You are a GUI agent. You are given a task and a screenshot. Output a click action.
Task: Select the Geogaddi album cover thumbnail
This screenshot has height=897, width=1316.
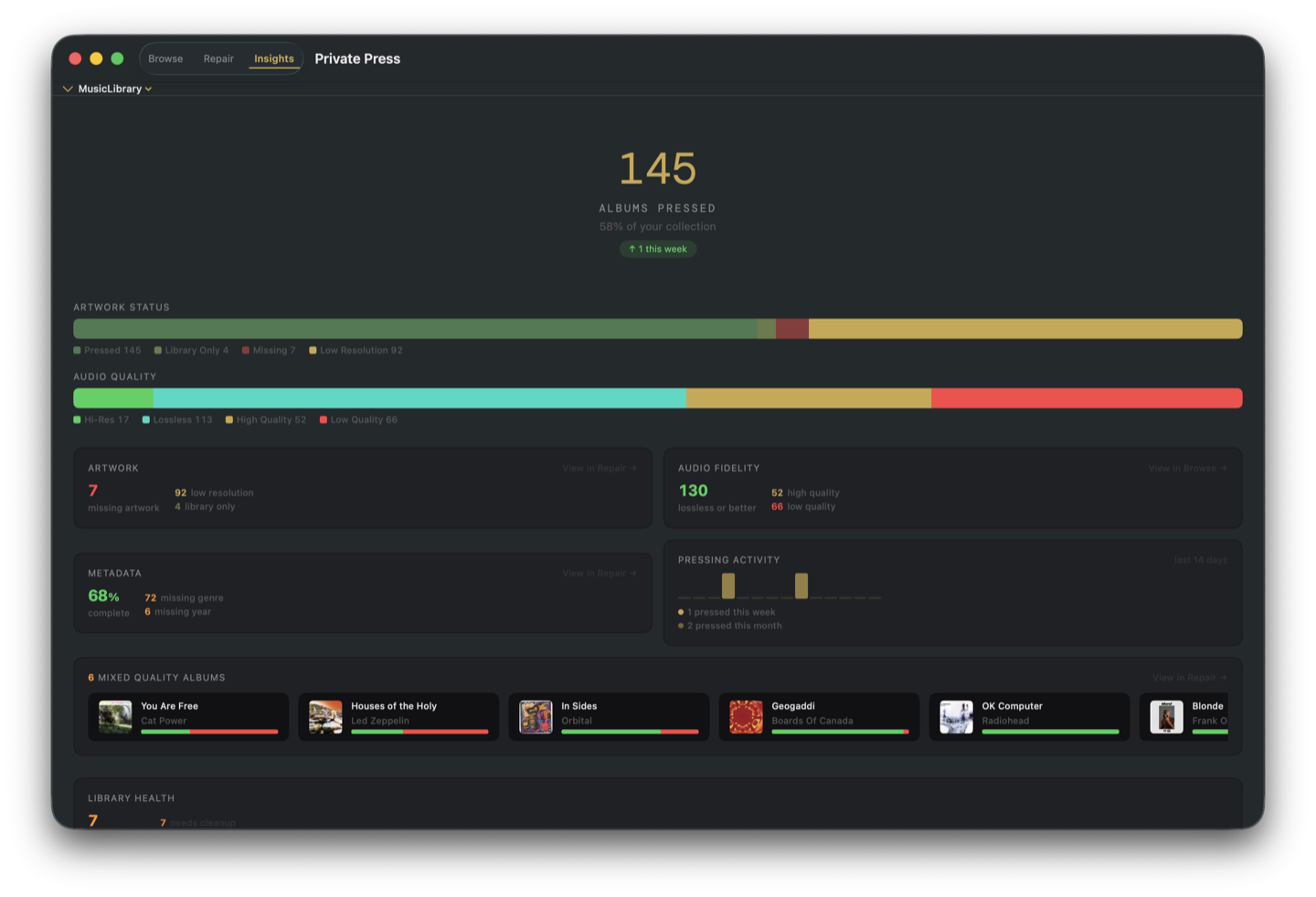tap(746, 716)
